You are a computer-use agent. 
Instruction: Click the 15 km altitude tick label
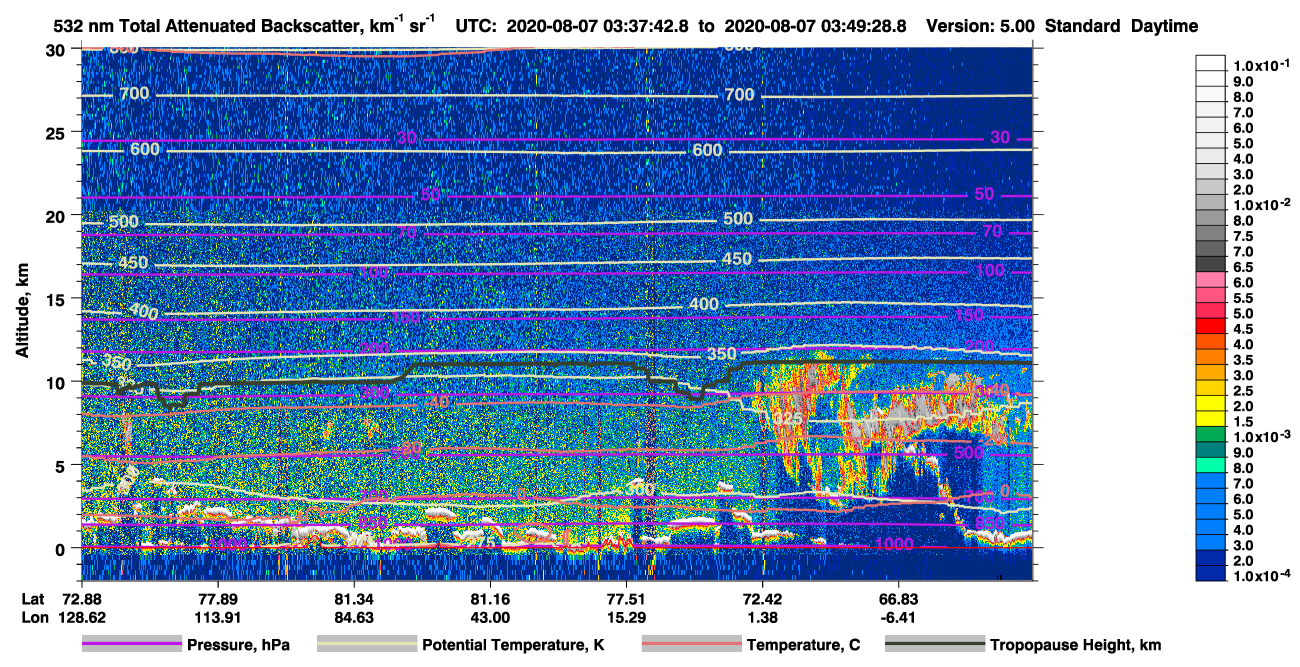(58, 299)
